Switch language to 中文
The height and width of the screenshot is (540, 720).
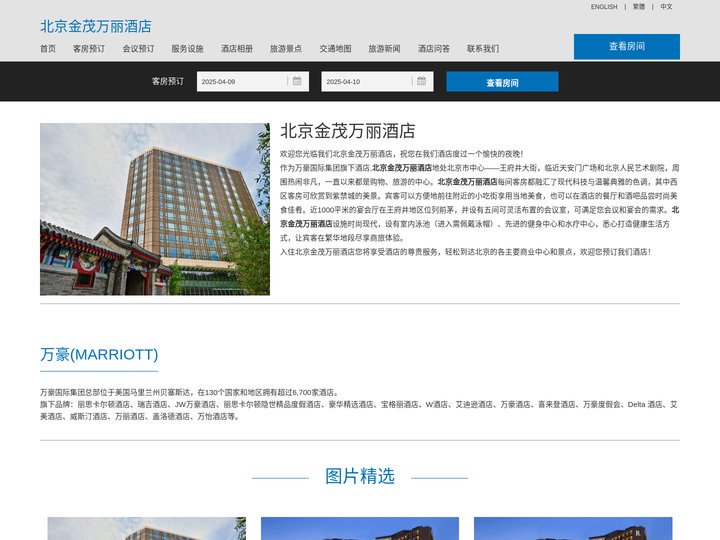coord(666,7)
